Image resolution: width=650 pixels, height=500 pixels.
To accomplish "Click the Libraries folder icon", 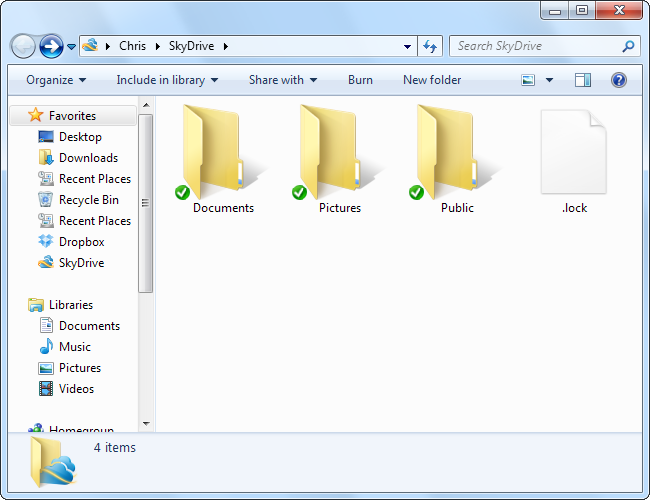I will pos(36,305).
